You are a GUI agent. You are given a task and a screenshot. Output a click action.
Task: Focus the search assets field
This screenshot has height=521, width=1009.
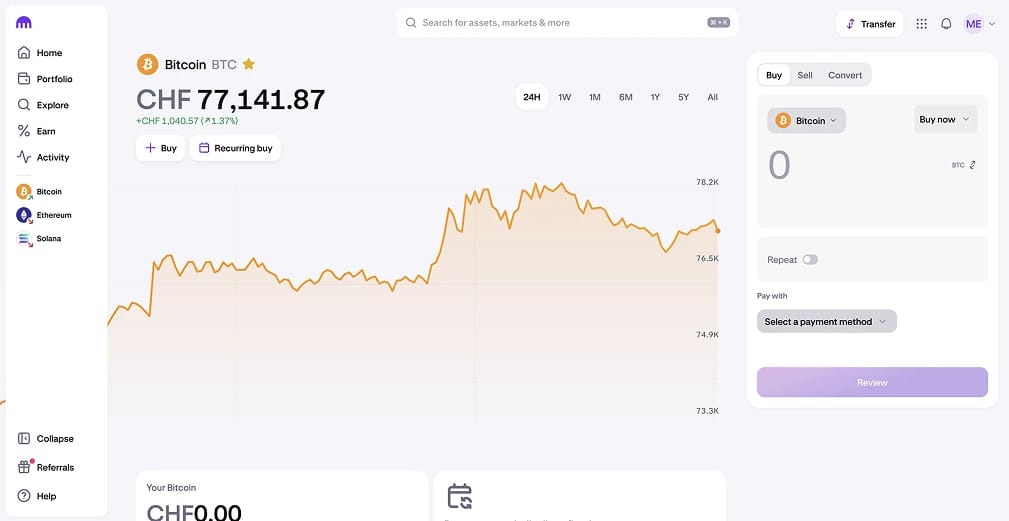(567, 23)
